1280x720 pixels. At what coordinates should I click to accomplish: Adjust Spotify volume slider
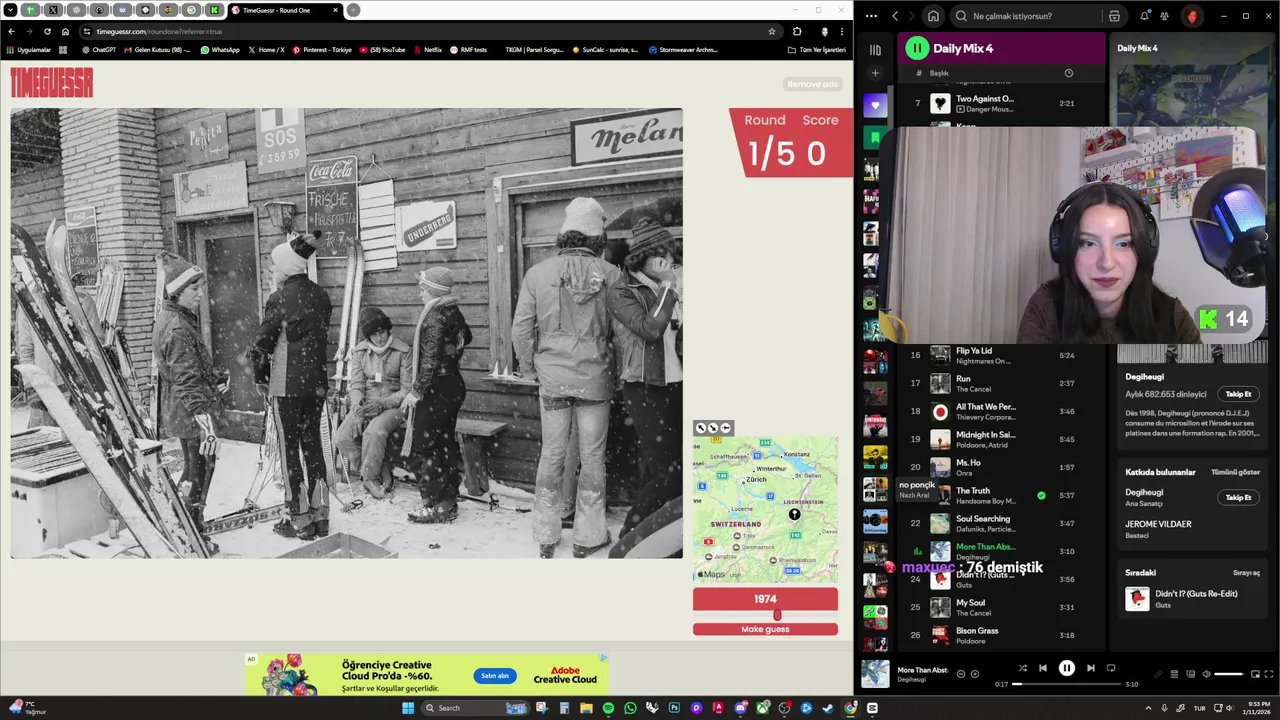coord(1229,674)
